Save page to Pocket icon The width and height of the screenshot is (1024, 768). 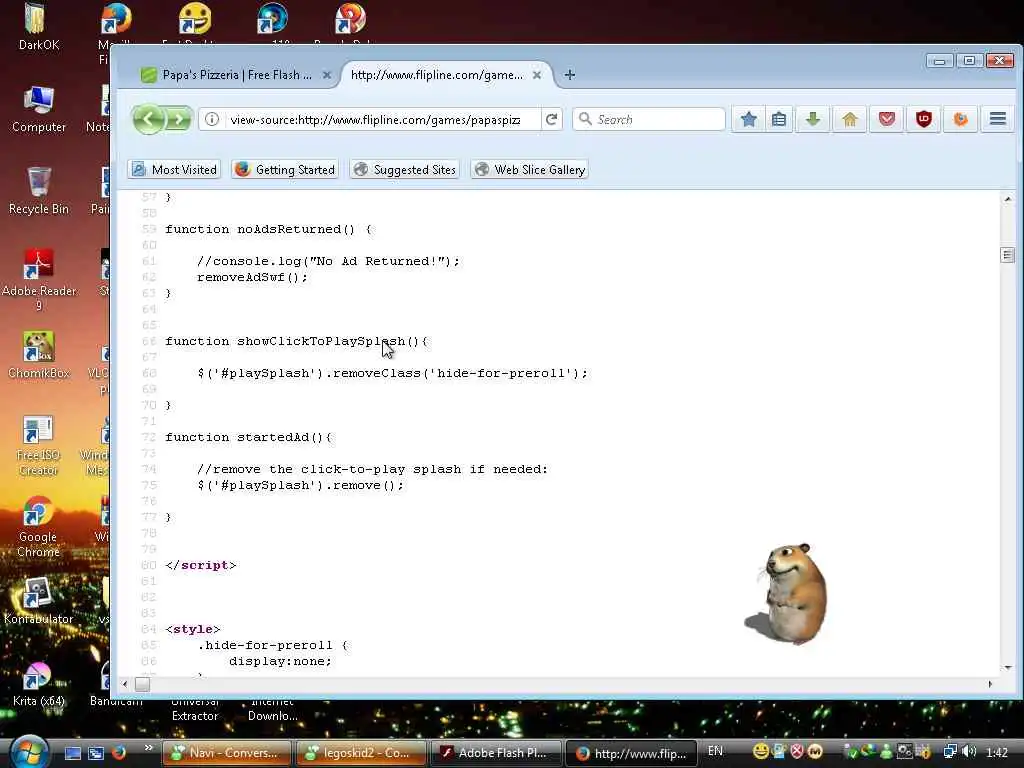point(887,119)
